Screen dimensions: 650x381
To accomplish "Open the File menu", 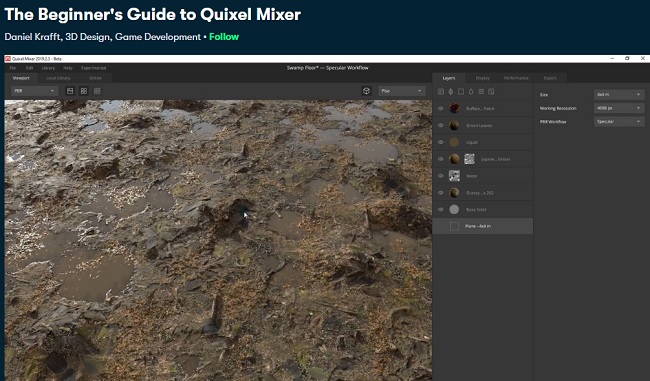I will pos(13,68).
